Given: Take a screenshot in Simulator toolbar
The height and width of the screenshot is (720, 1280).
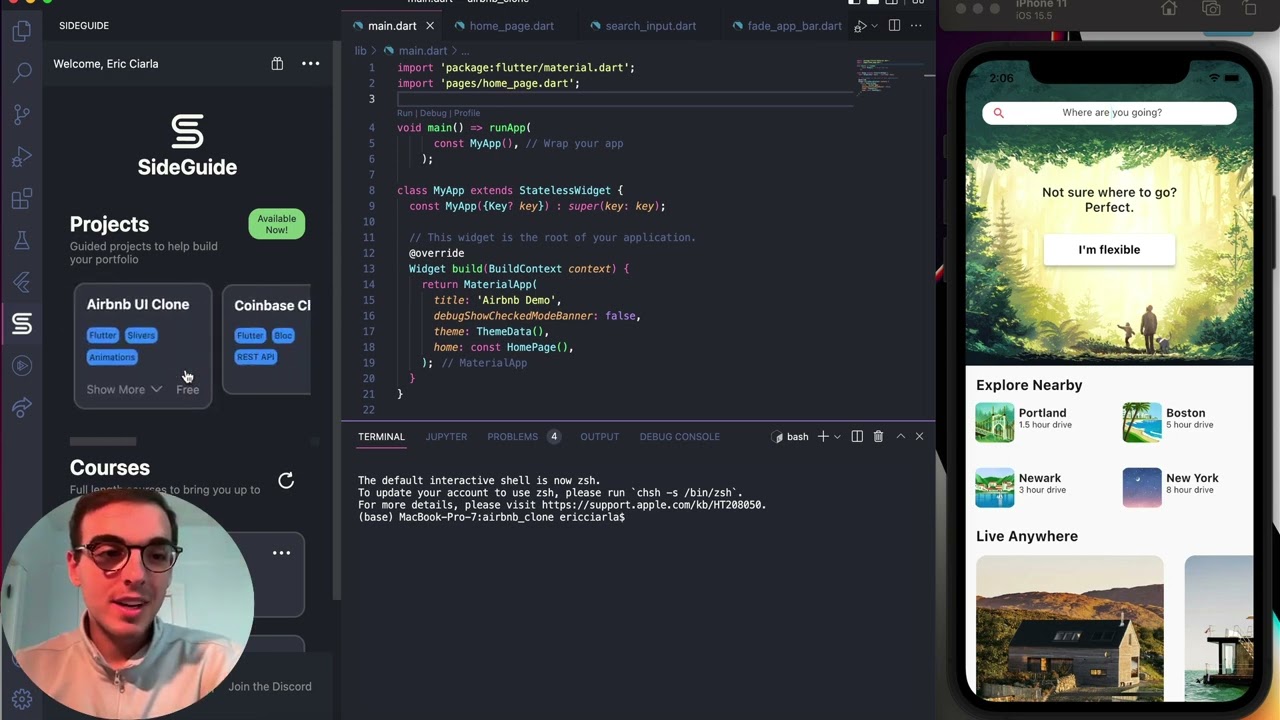Looking at the screenshot, I should 1211,9.
